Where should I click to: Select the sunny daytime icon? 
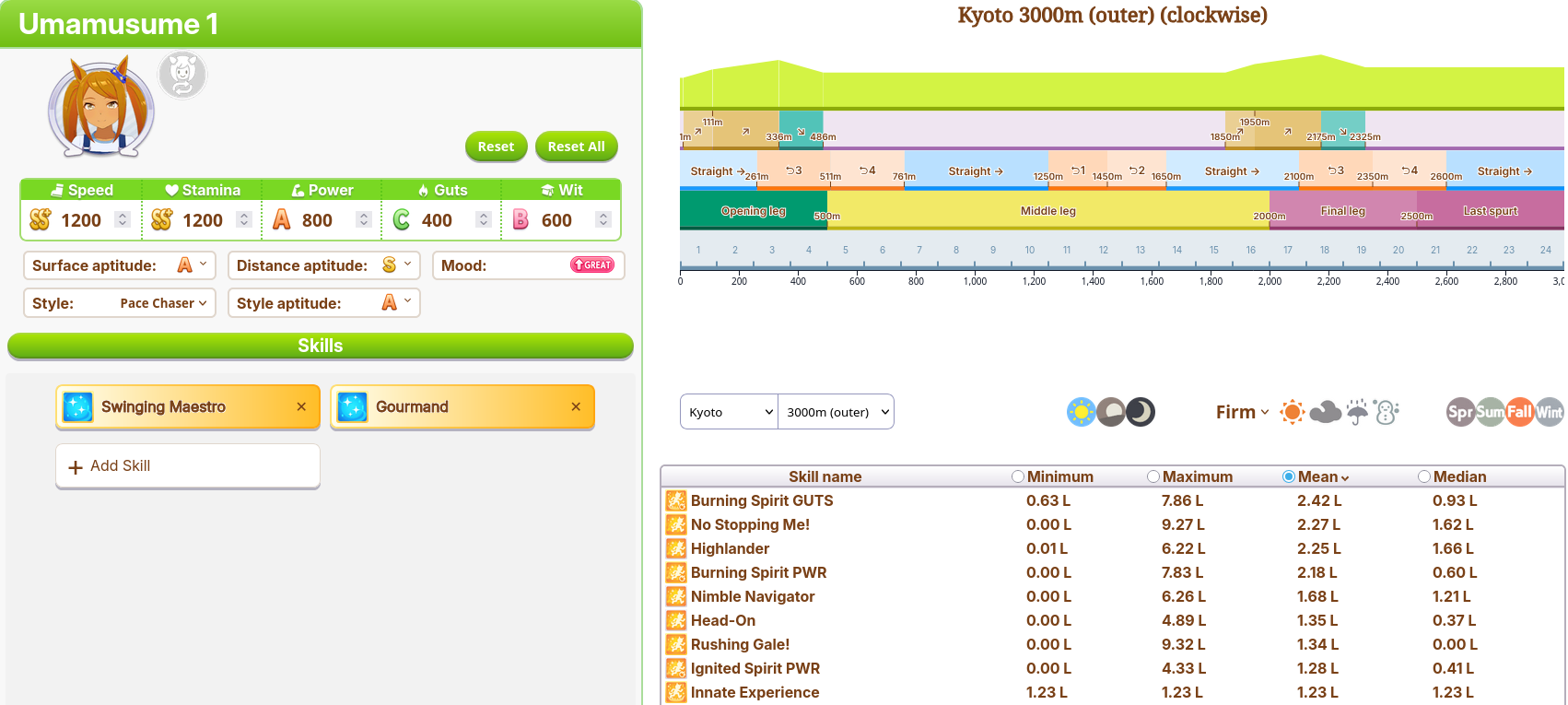tap(1081, 412)
